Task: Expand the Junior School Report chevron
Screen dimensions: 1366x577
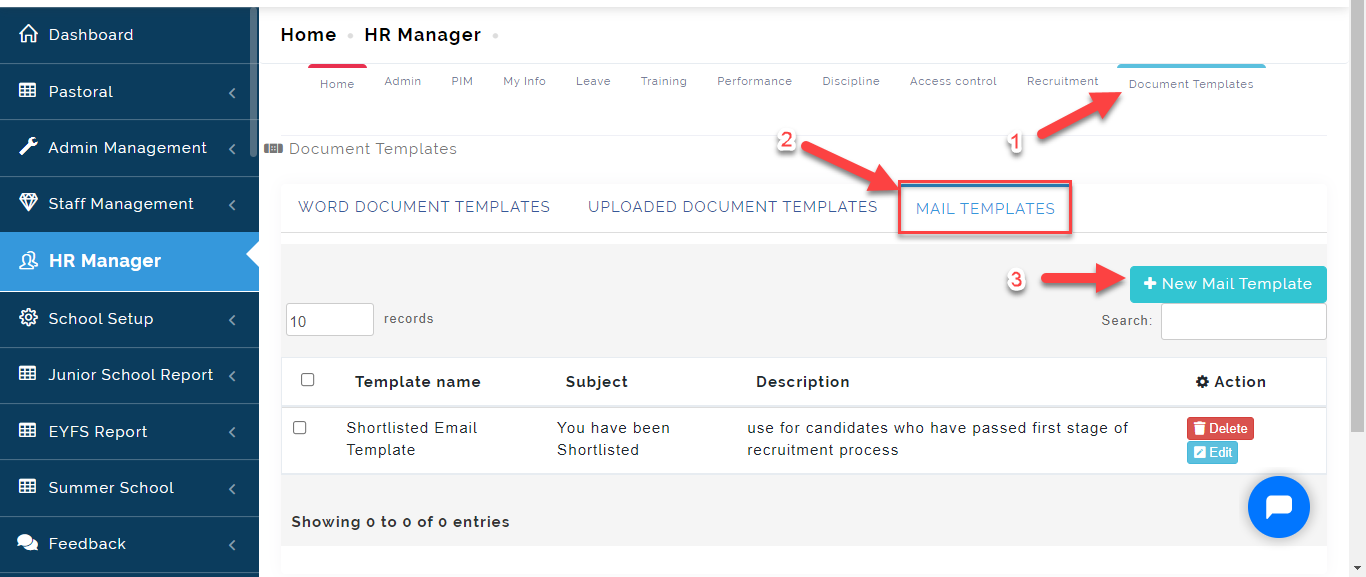Action: 232,376
